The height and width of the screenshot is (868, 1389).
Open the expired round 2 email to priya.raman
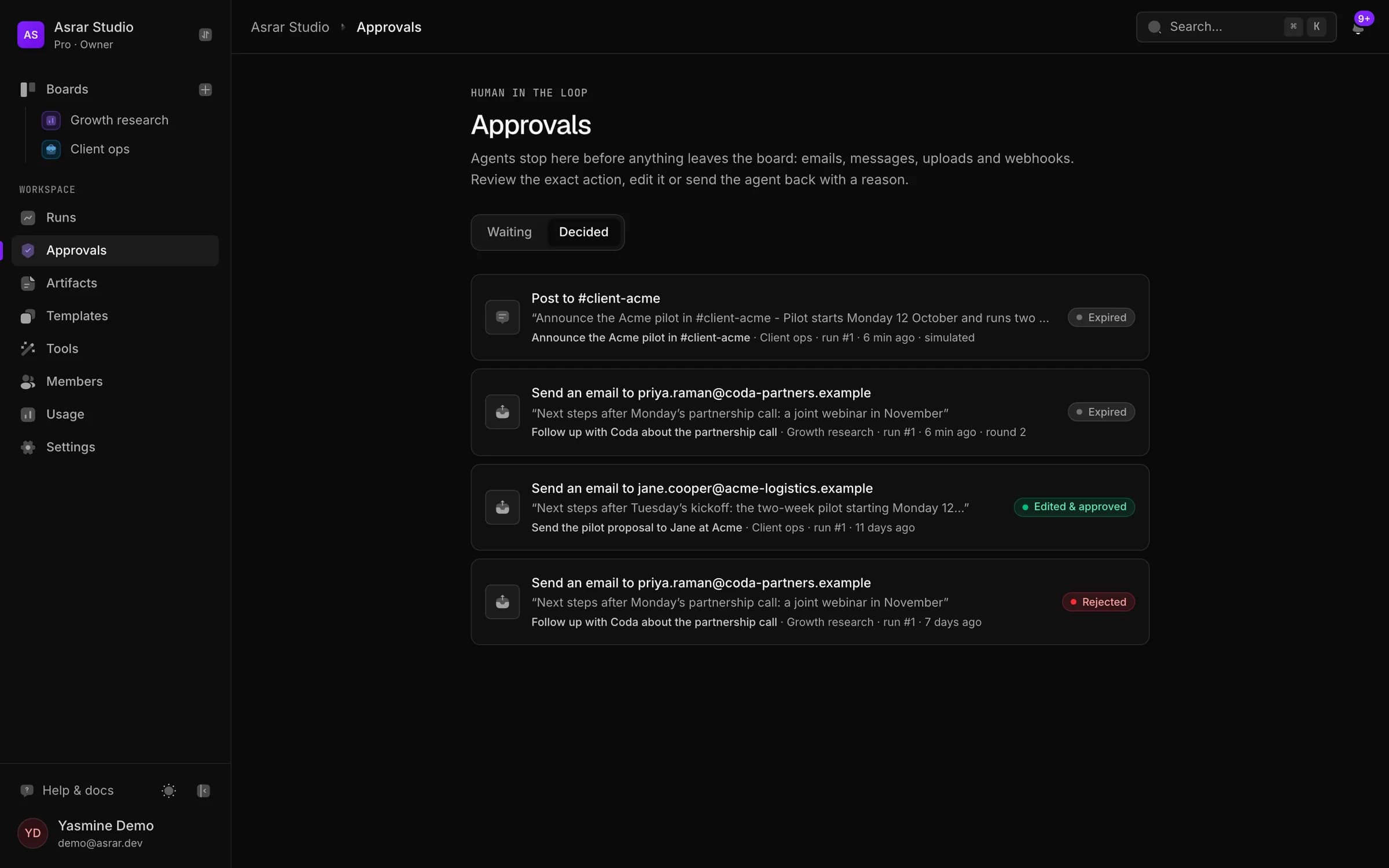[810, 412]
